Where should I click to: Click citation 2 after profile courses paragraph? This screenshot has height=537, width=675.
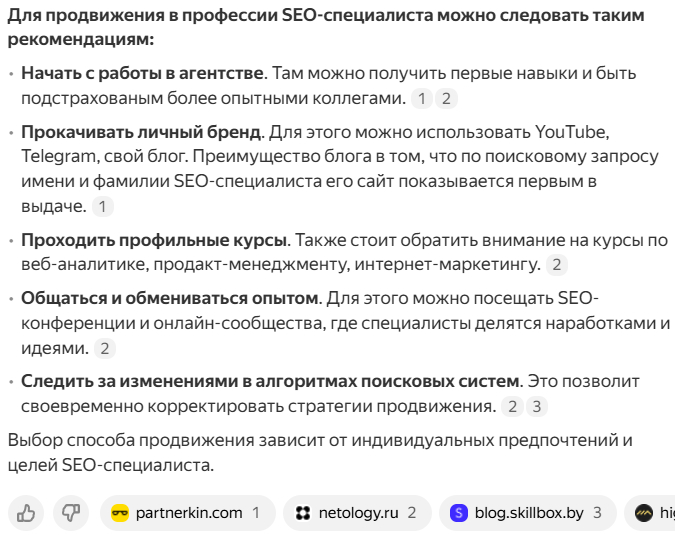coord(556,265)
